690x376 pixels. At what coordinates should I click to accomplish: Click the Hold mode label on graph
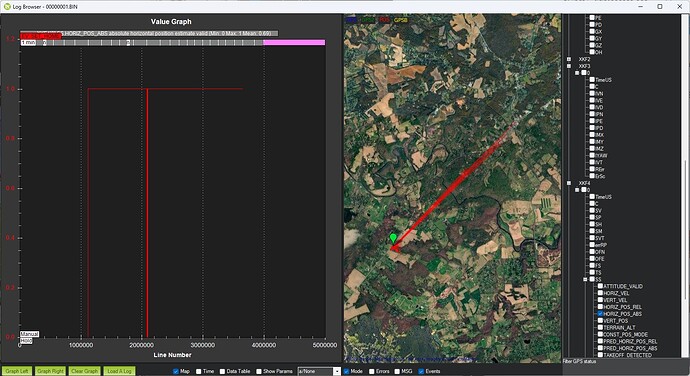pos(26,341)
